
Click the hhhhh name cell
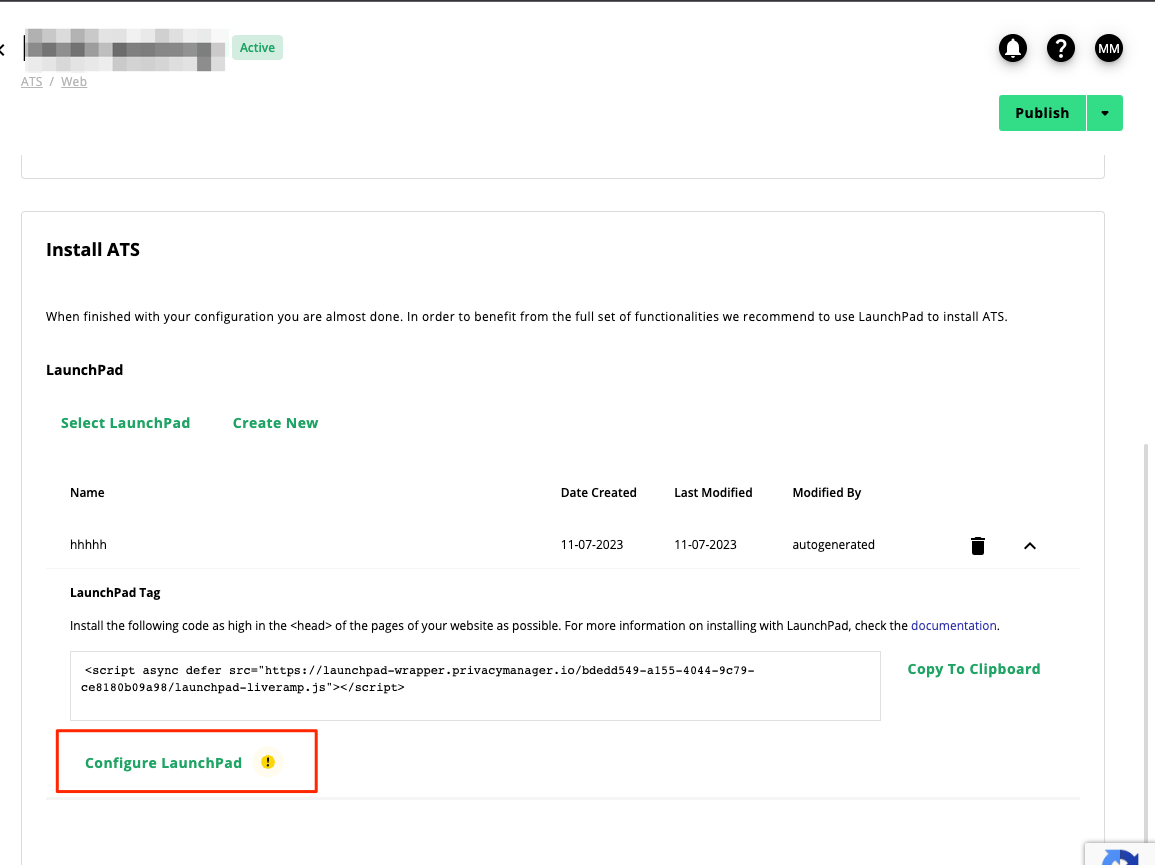[x=88, y=544]
